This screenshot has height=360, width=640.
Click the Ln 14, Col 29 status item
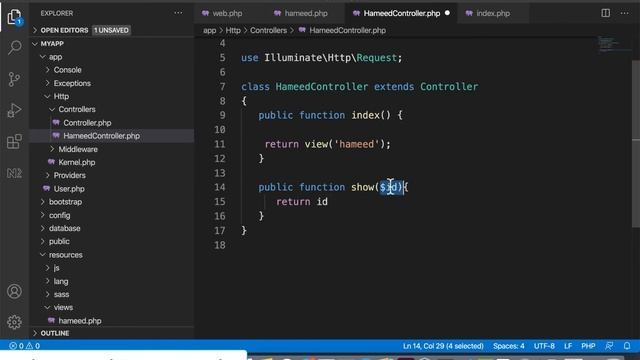[443, 346]
